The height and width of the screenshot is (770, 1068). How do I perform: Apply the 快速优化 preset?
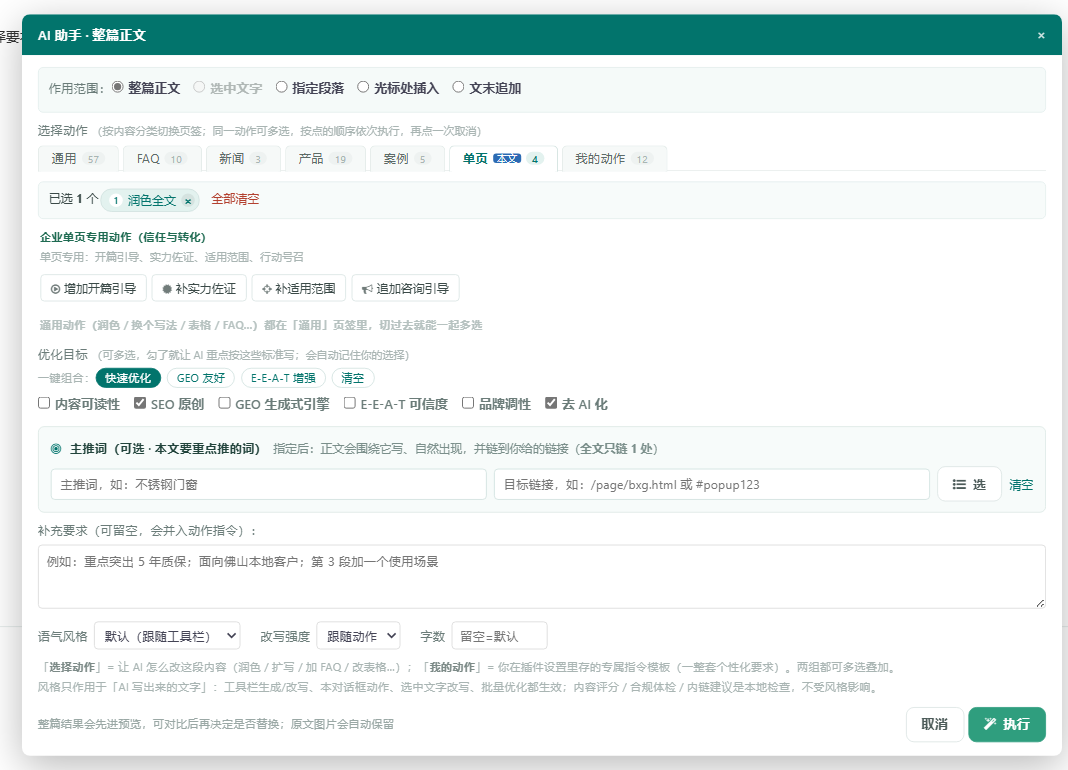pyautogui.click(x=128, y=378)
